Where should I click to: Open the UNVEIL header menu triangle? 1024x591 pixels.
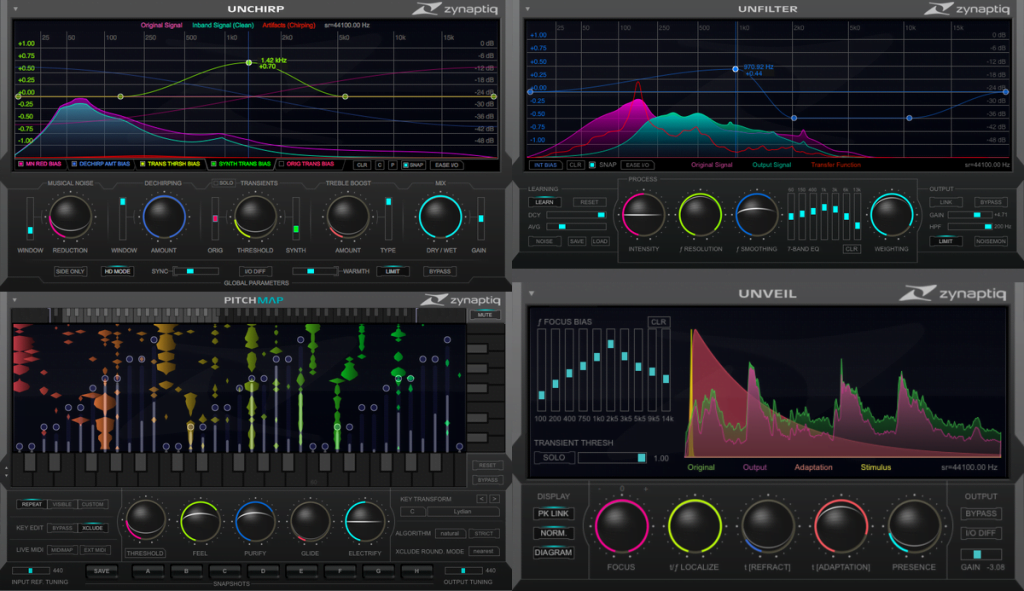[x=531, y=293]
